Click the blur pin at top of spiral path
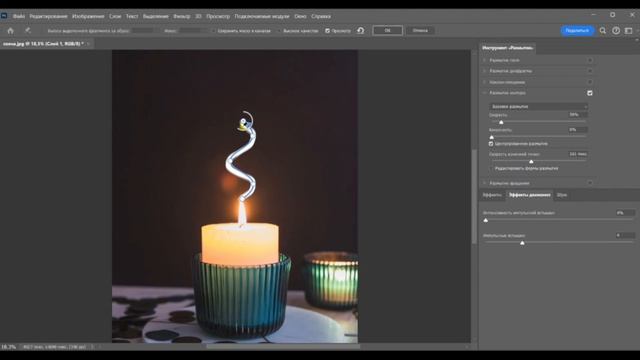The image size is (640, 360). pos(243,122)
